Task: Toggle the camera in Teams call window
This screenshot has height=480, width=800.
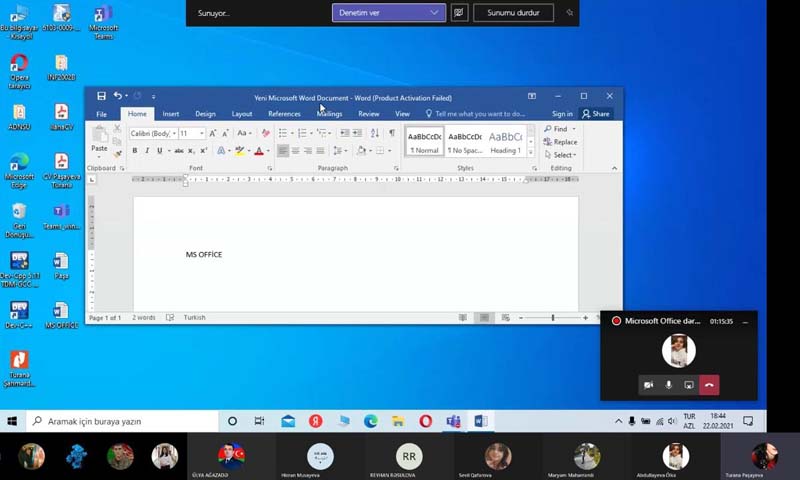Action: point(648,385)
